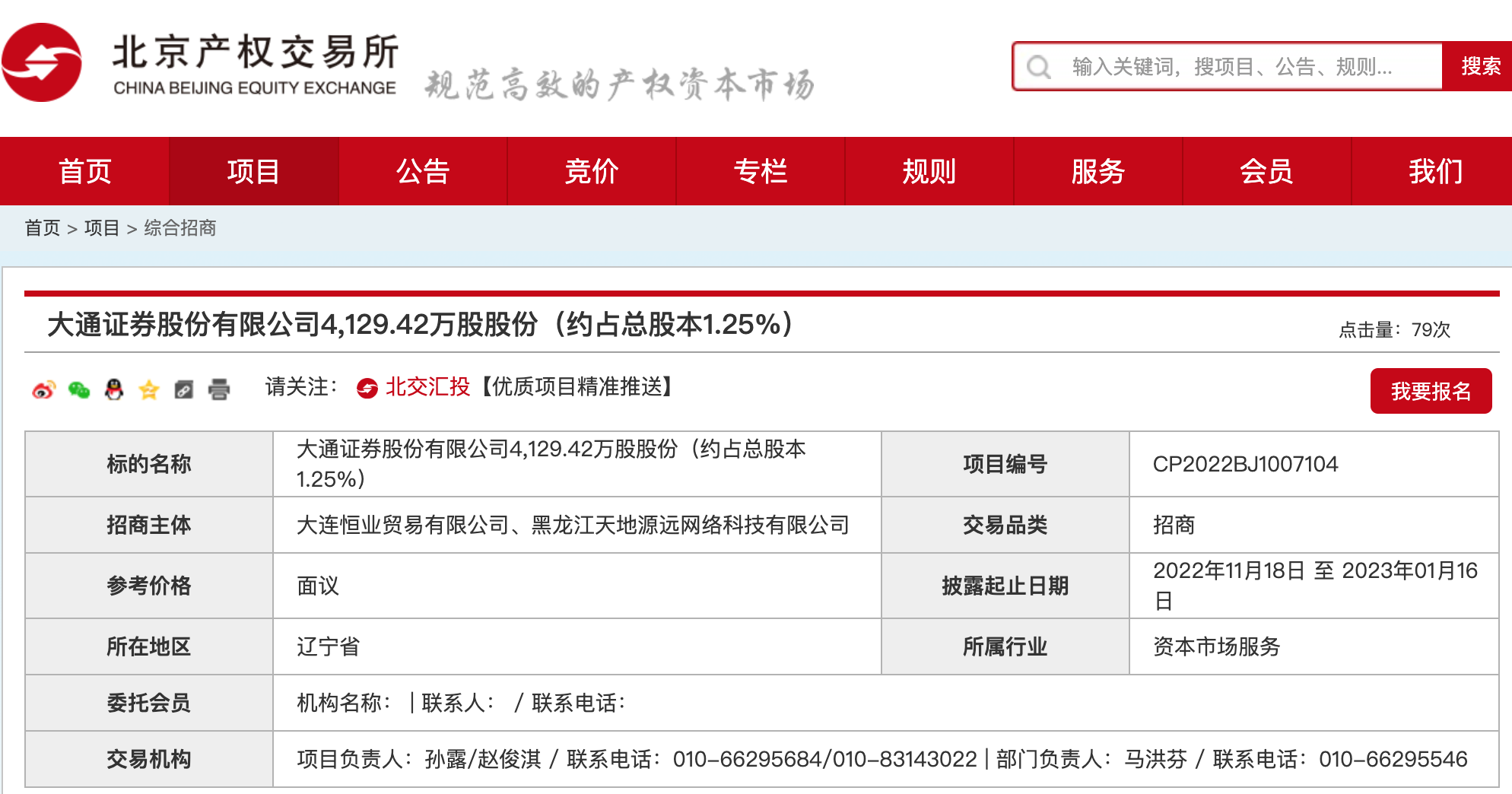Share to Qzone star icon
This screenshot has height=794, width=1512.
point(149,389)
